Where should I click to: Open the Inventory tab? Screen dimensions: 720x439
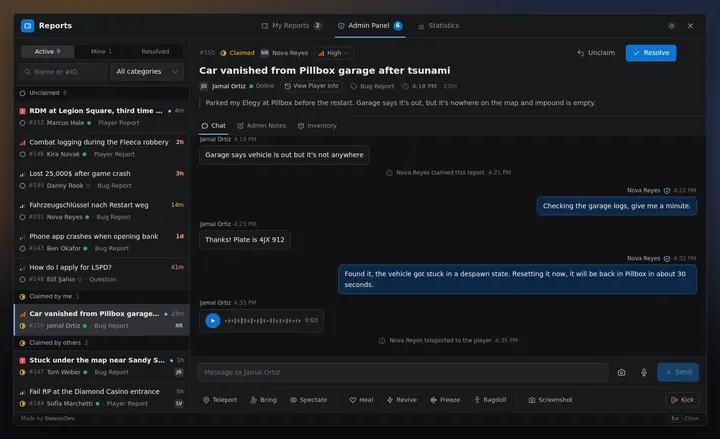coord(317,125)
